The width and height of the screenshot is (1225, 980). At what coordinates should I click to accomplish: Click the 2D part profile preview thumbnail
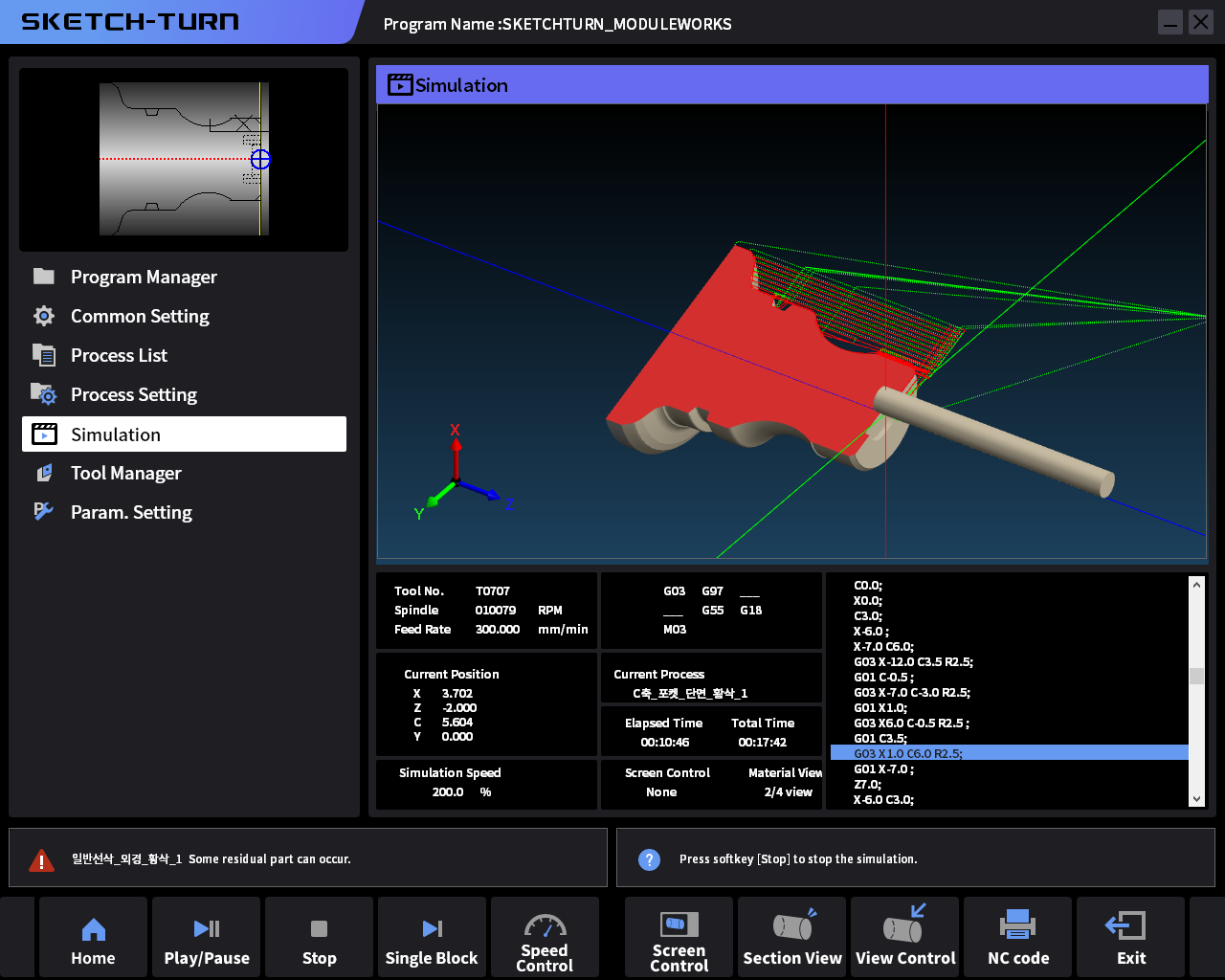tap(184, 159)
